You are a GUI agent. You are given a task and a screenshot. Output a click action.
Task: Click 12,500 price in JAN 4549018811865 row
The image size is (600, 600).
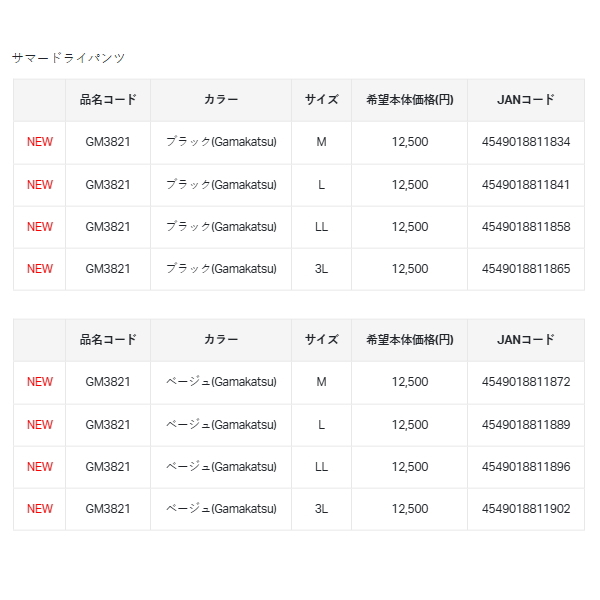[410, 269]
